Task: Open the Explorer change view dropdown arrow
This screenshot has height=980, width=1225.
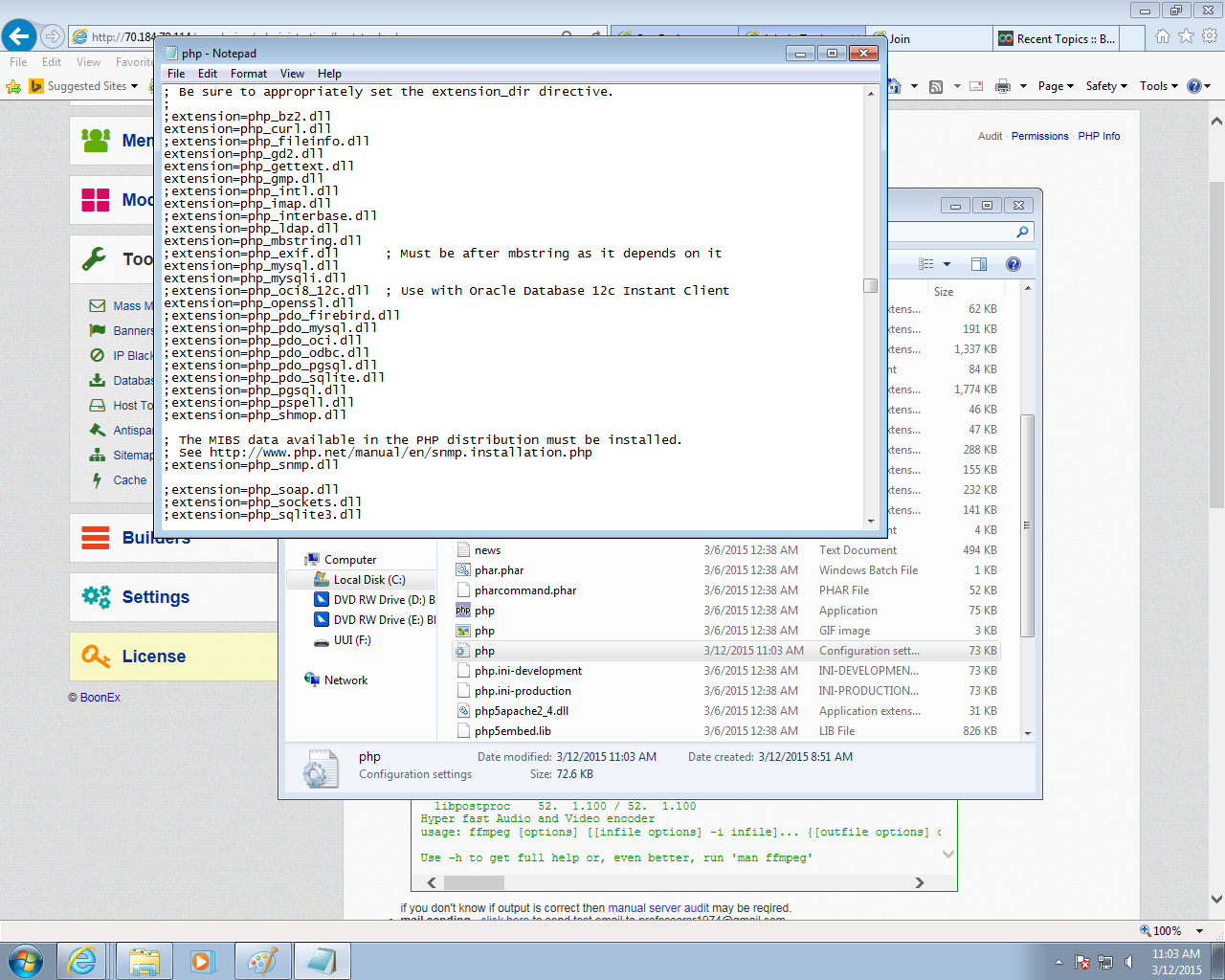Action: coord(947,264)
